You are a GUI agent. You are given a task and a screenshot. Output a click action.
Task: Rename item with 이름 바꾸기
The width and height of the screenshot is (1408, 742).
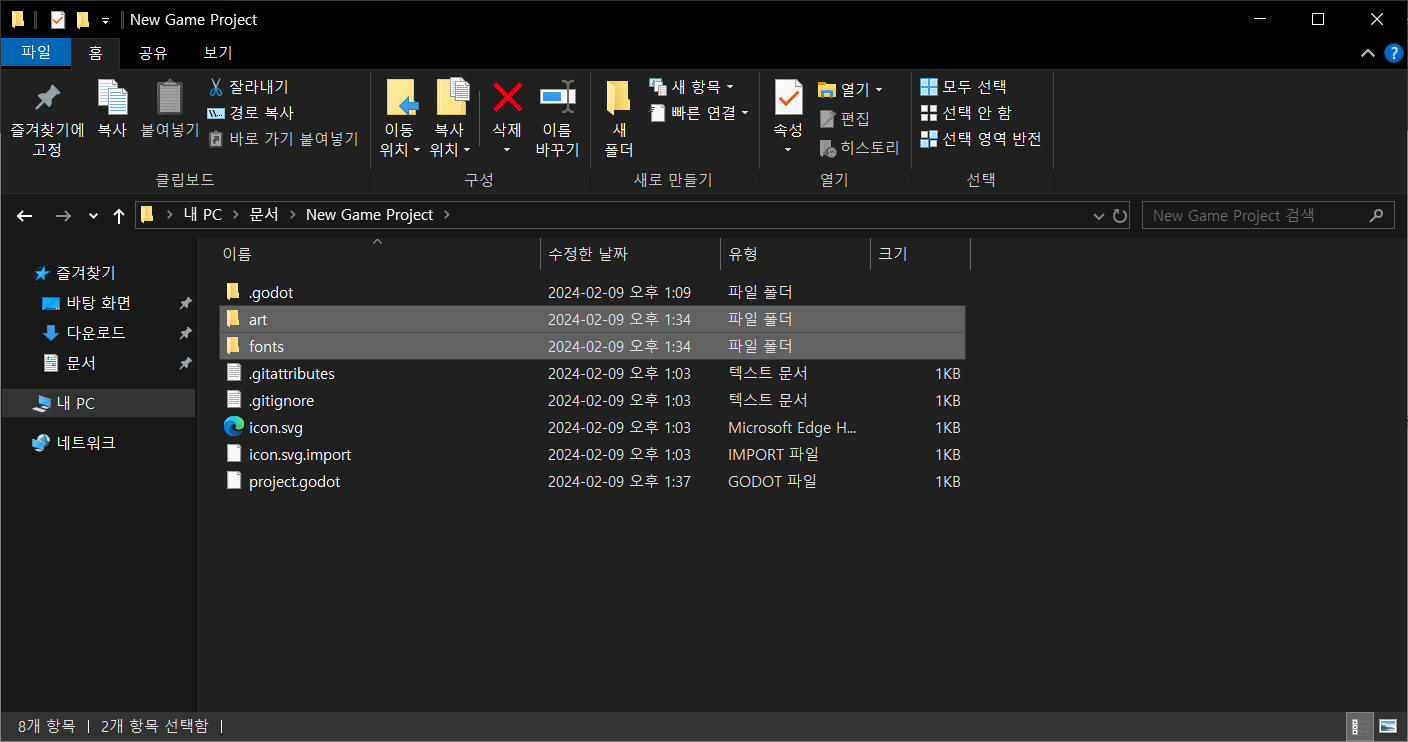tap(557, 118)
